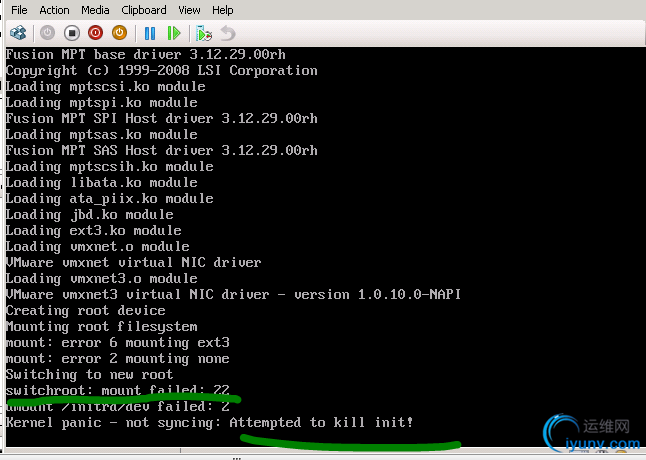Viewport: 646px width, 460px height.
Task: Open the File menu
Action: [19, 10]
